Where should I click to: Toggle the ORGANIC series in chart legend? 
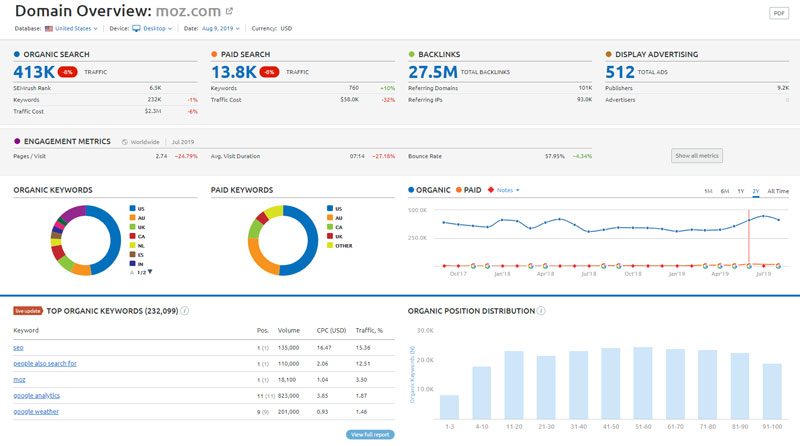(429, 190)
